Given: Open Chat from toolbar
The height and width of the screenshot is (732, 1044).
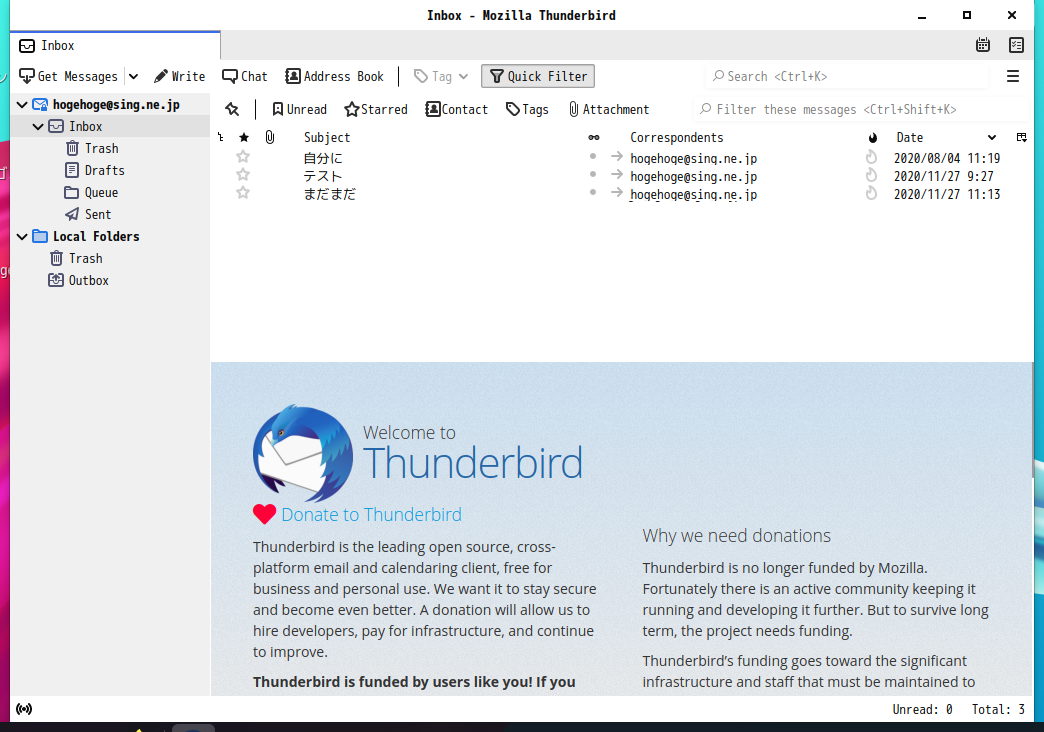Looking at the screenshot, I should pyautogui.click(x=245, y=77).
